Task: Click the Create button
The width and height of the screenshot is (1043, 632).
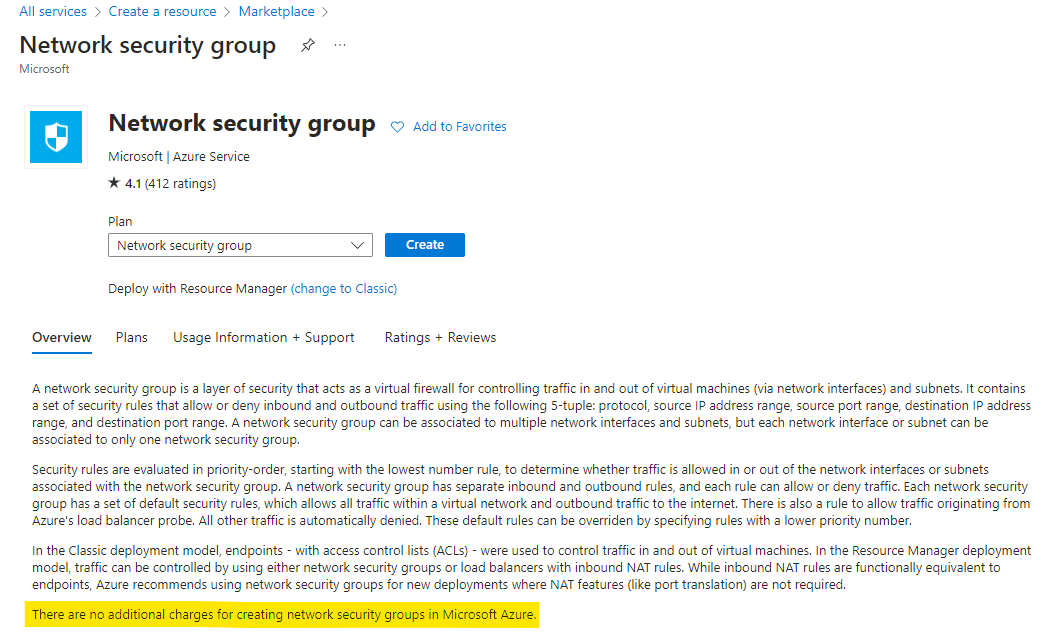Action: (424, 245)
